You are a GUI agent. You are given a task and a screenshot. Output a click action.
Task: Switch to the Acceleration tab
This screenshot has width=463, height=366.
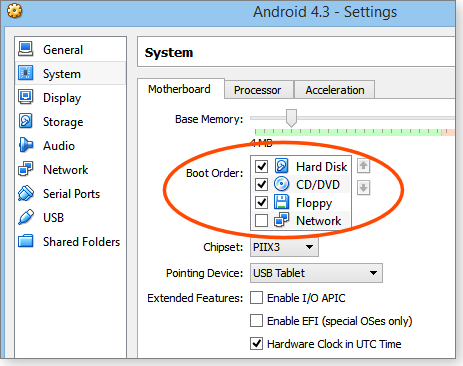(x=335, y=90)
